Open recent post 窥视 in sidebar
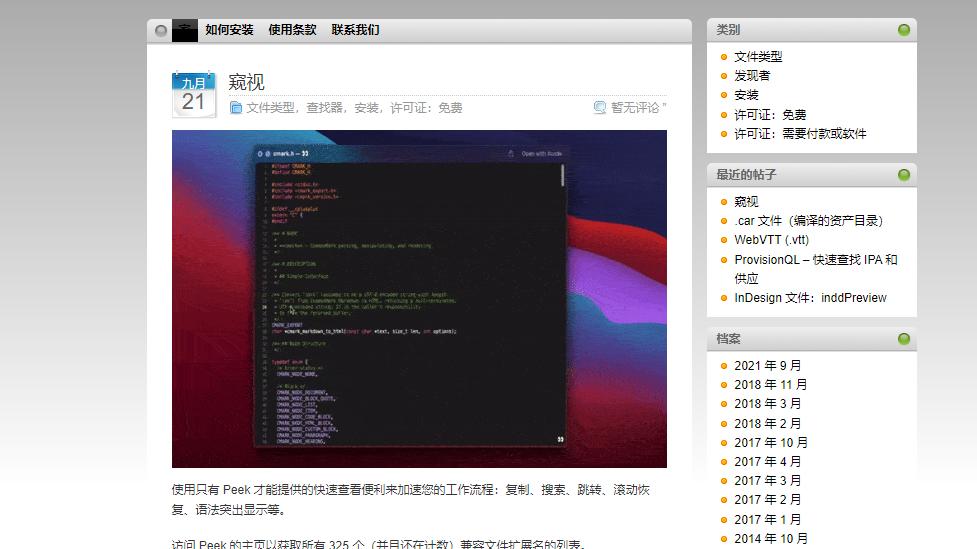This screenshot has width=977, height=549. click(746, 202)
